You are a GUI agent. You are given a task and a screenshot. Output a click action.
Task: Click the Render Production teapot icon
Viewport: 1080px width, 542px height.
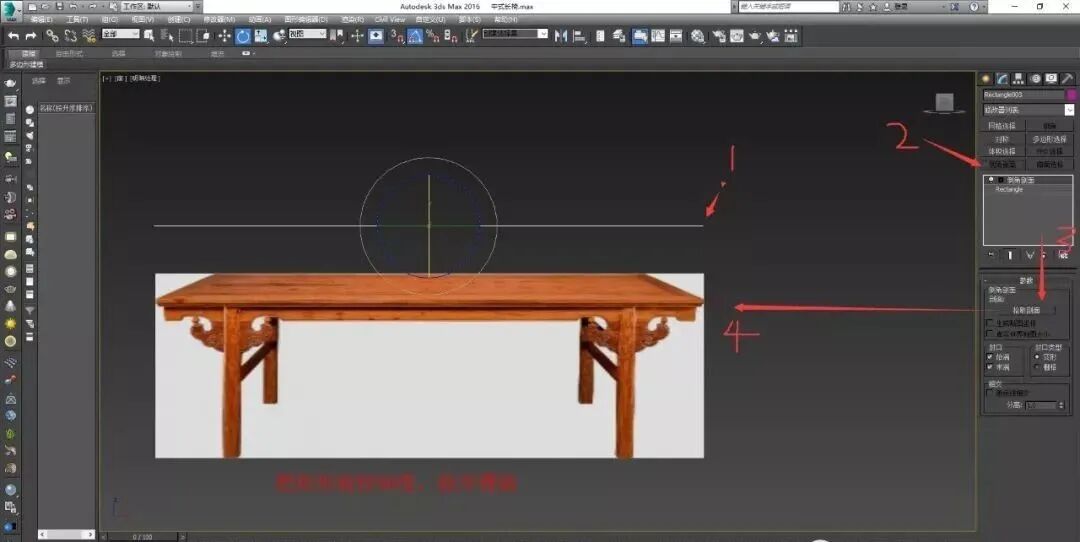pyautogui.click(x=755, y=36)
